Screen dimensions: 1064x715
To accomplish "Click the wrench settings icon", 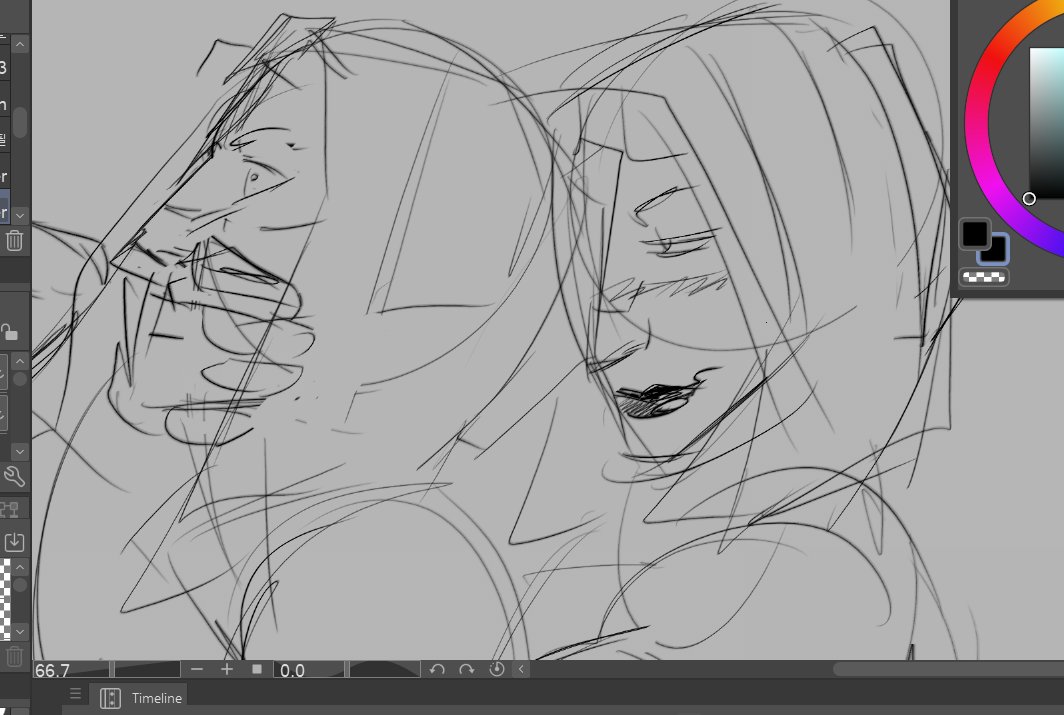I will click(x=14, y=476).
